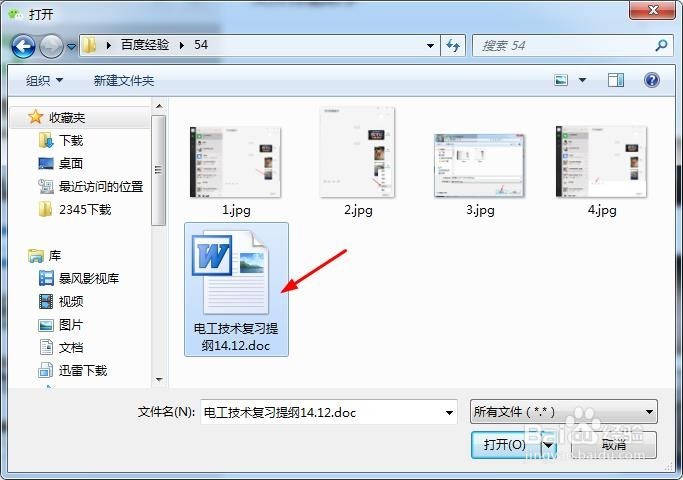Click the 1.jpg file name label
The image size is (683, 480).
pyautogui.click(x=236, y=210)
